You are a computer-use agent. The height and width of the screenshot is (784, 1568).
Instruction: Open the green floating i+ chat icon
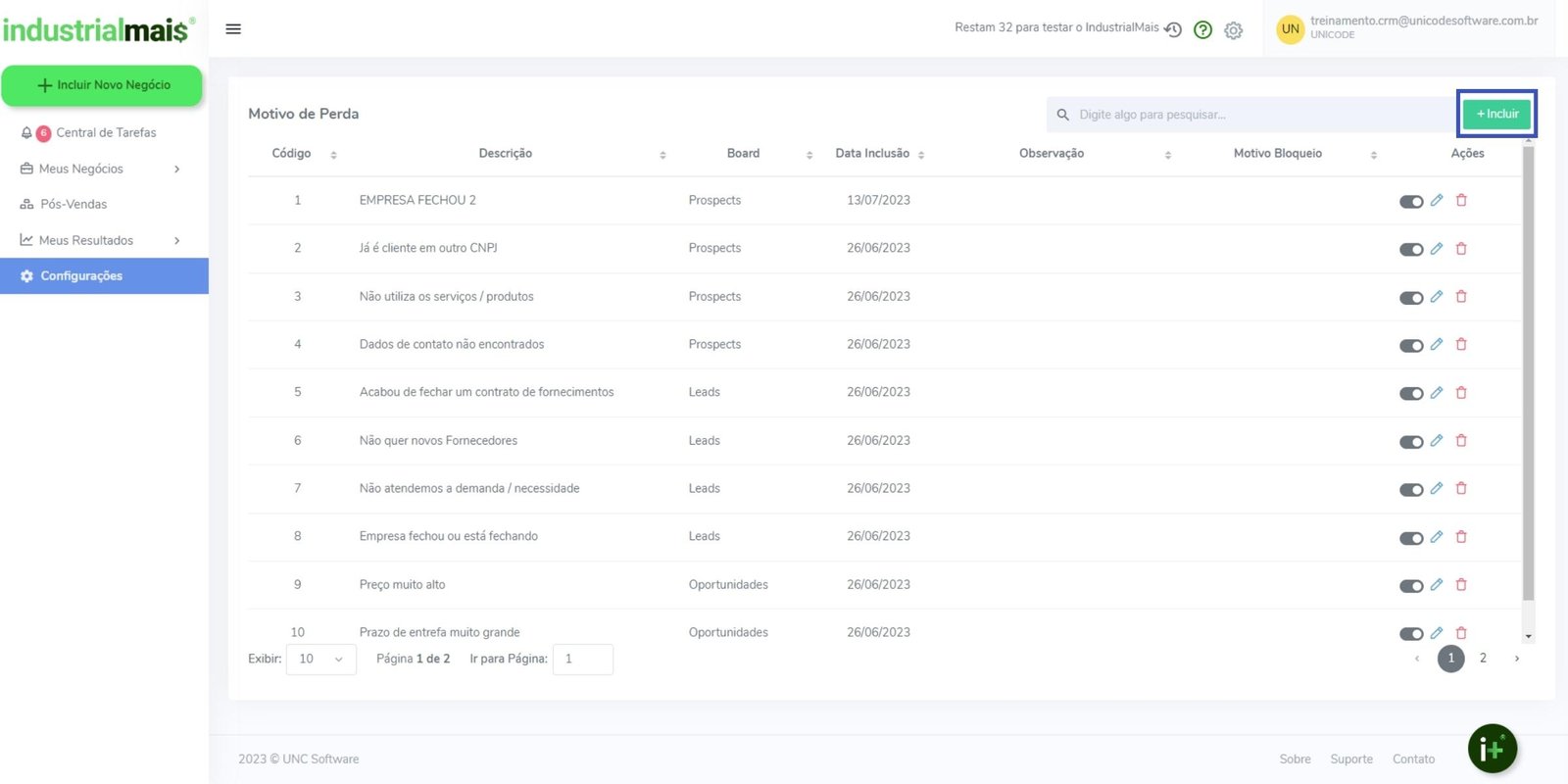(1492, 749)
